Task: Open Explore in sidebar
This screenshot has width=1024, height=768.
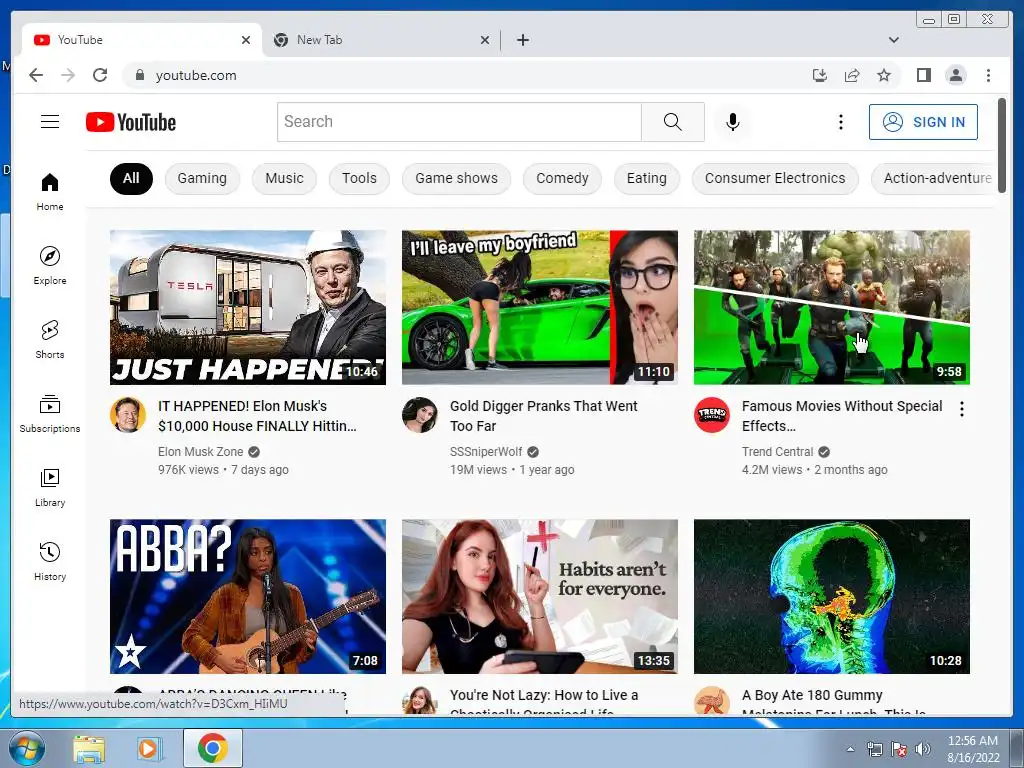Action: [50, 266]
